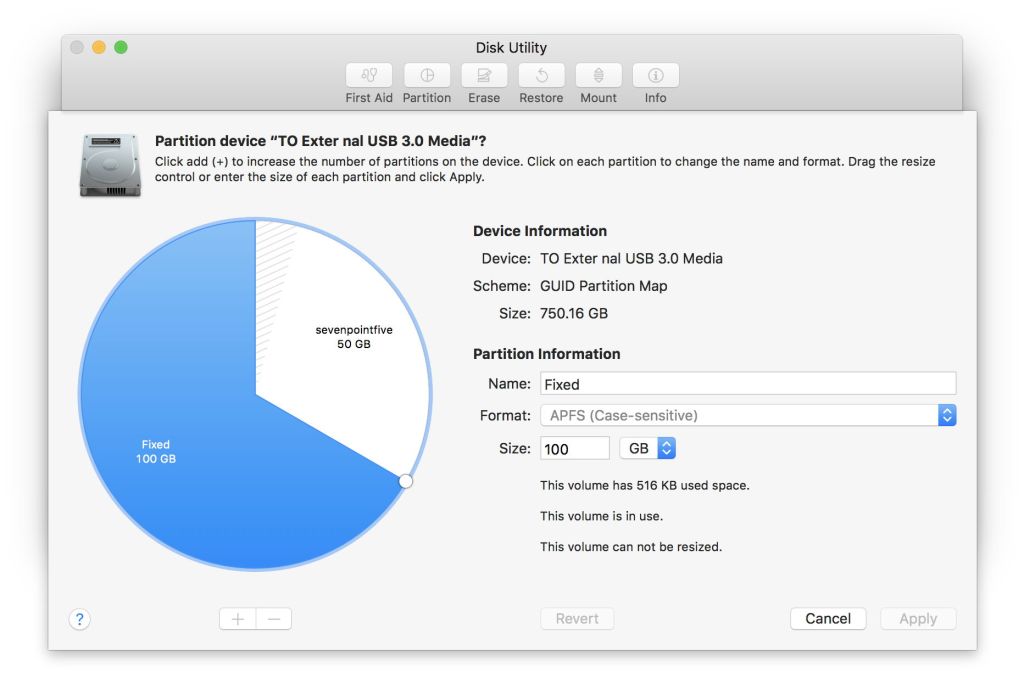Remove partition with the minus button

(274, 619)
